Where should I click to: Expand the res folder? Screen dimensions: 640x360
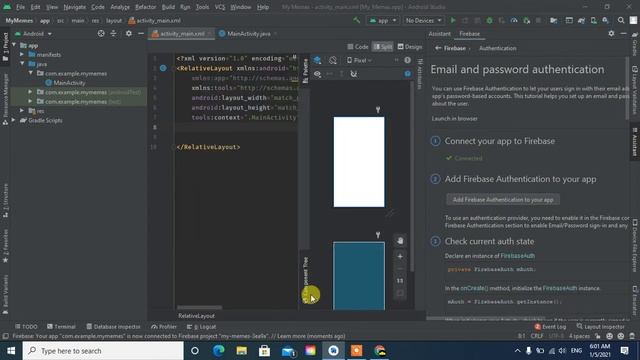tap(22, 111)
